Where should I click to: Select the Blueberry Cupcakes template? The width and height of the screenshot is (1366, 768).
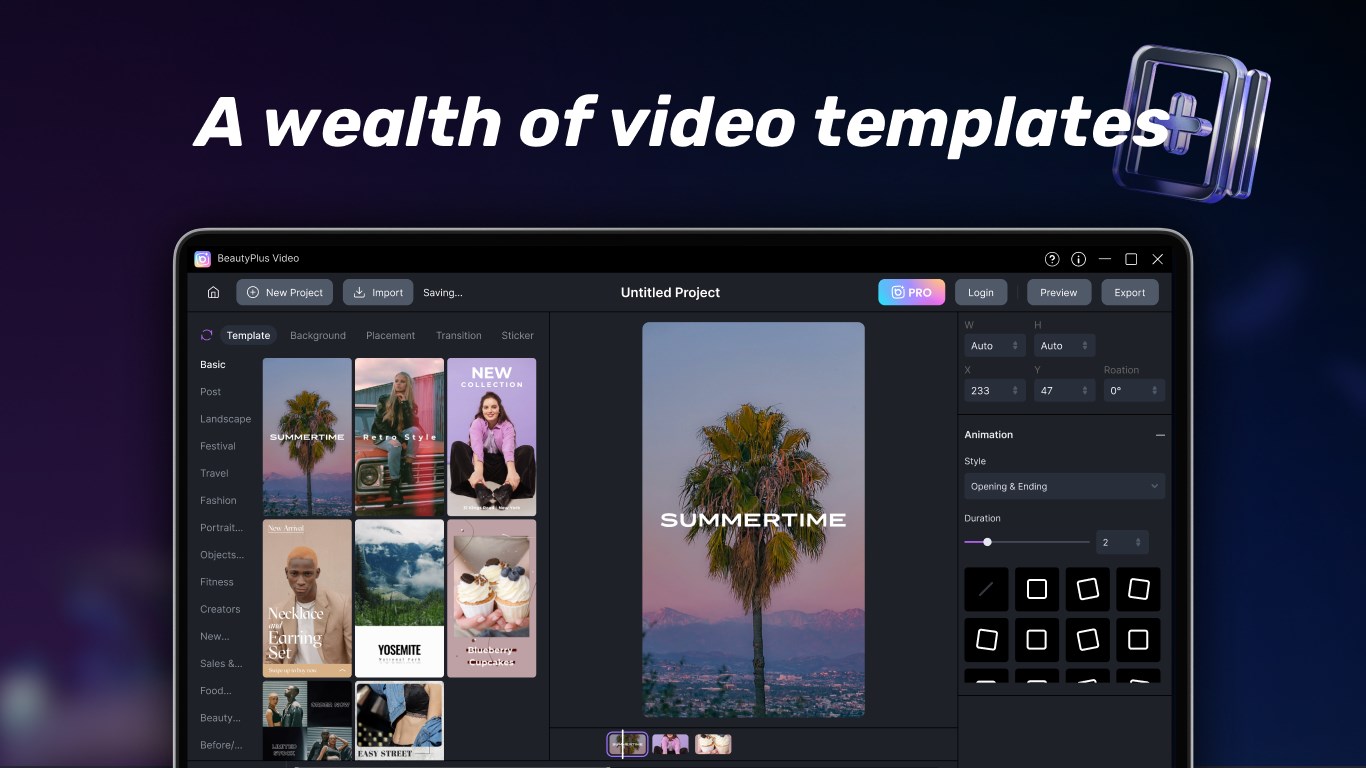coord(491,598)
